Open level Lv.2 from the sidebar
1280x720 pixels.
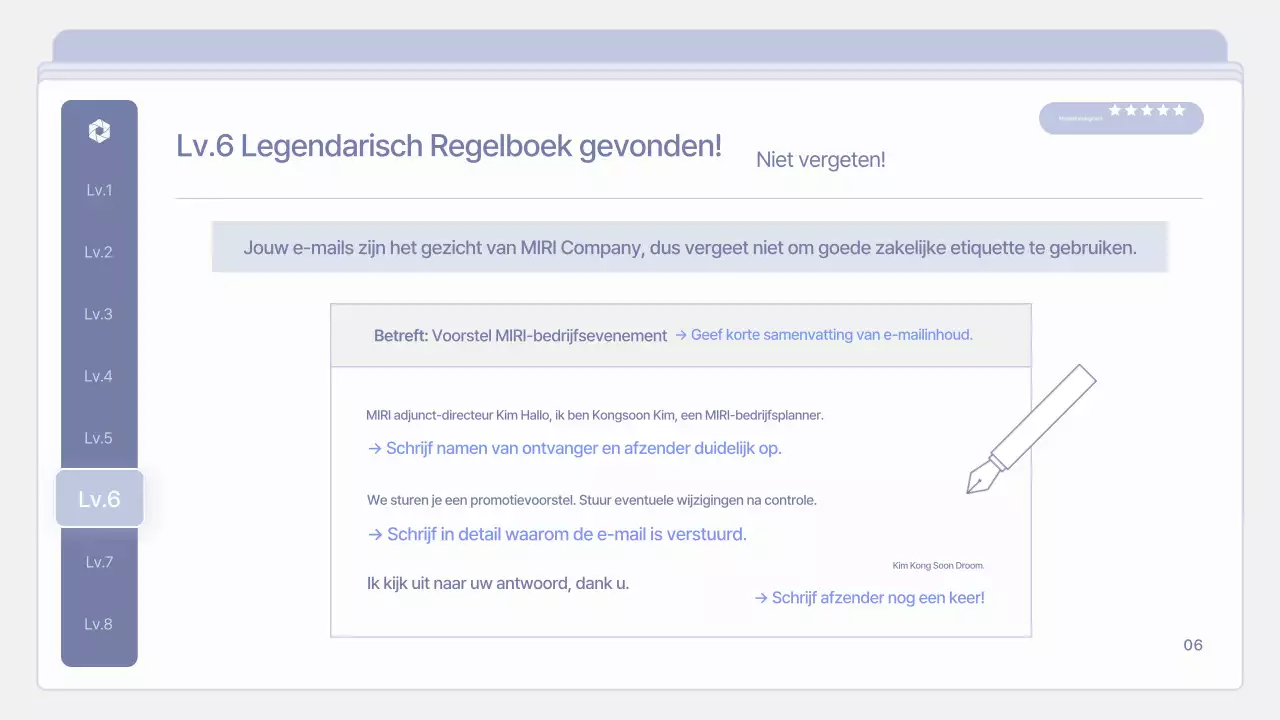[99, 252]
